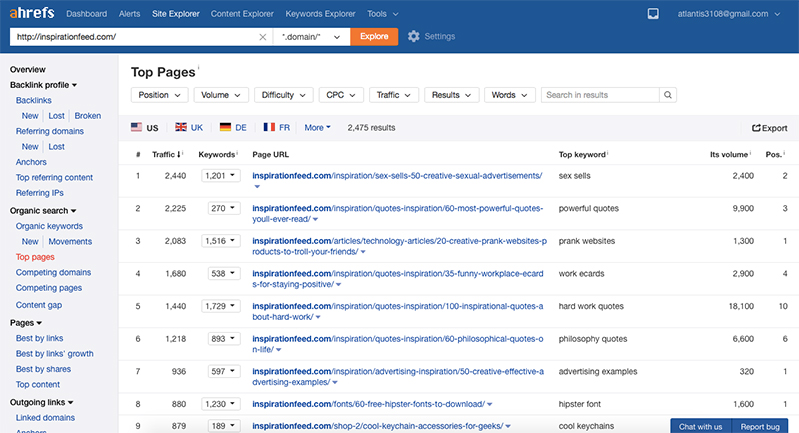Focus the Search in results field
The width and height of the screenshot is (799, 433).
[x=600, y=95]
